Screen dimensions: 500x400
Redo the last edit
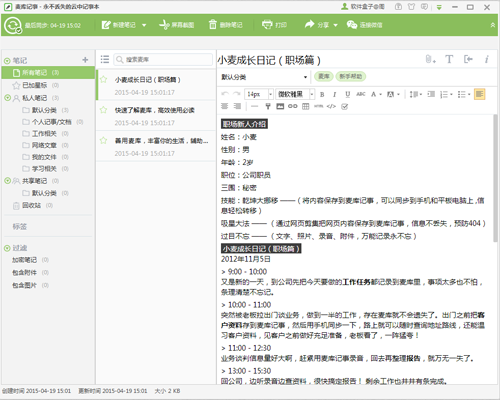tap(237, 94)
